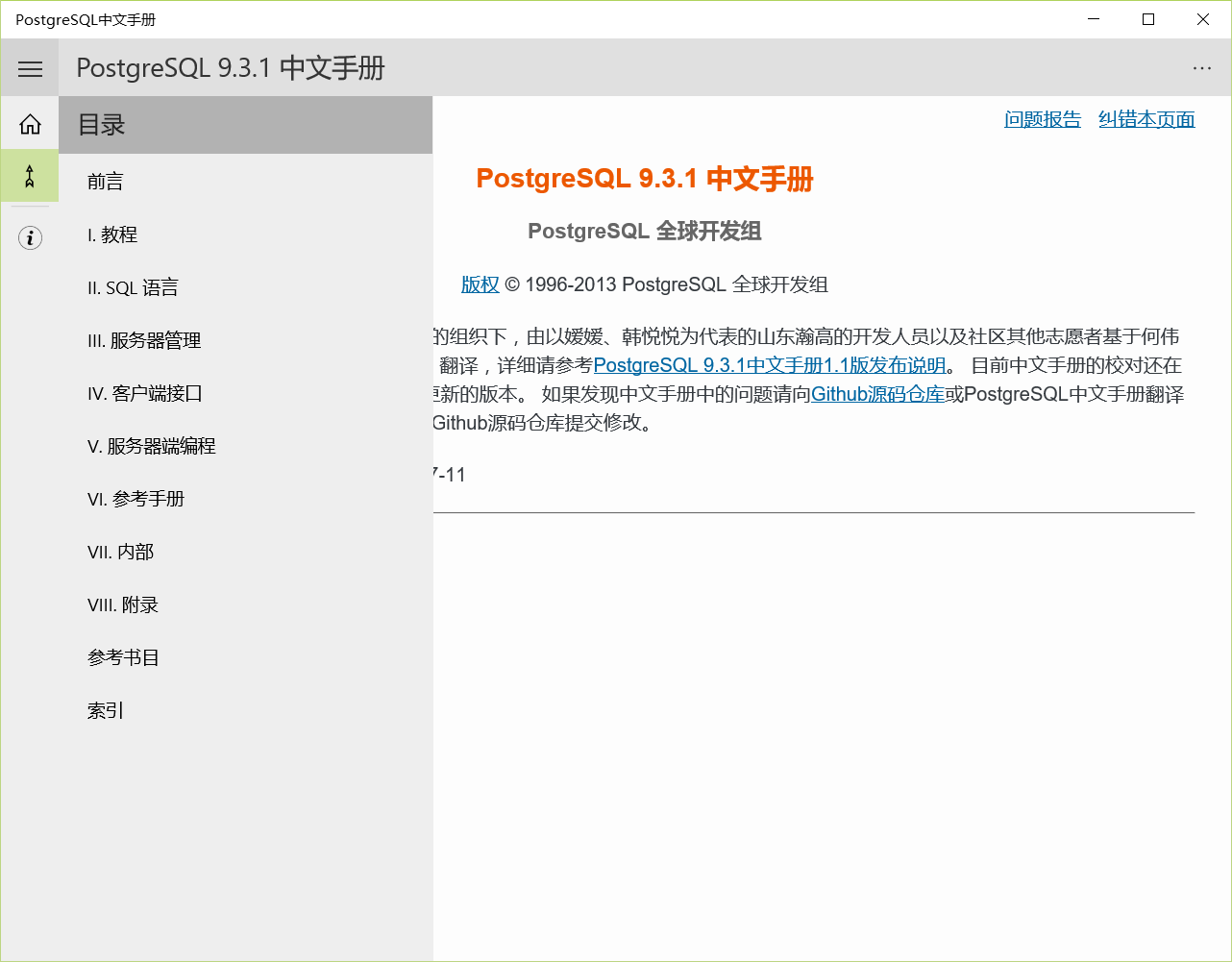Screen dimensions: 1232x962
Task: Select the table of contents navigation icon
Action: [30, 176]
